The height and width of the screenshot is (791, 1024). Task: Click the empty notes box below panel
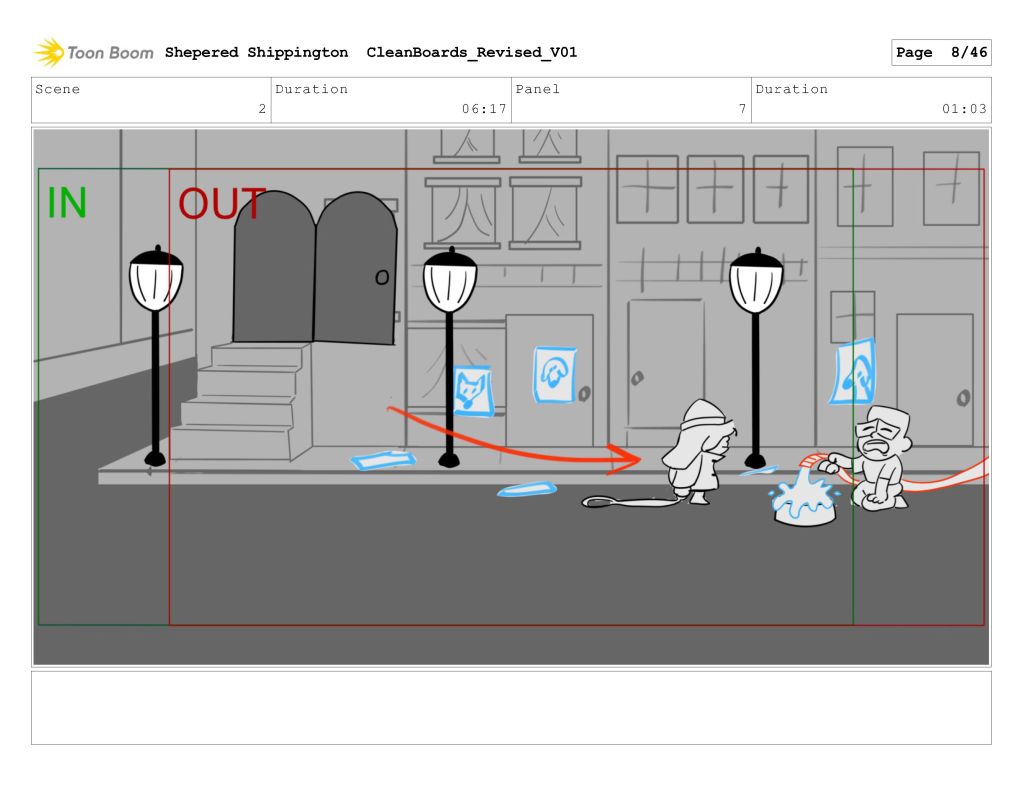point(511,707)
